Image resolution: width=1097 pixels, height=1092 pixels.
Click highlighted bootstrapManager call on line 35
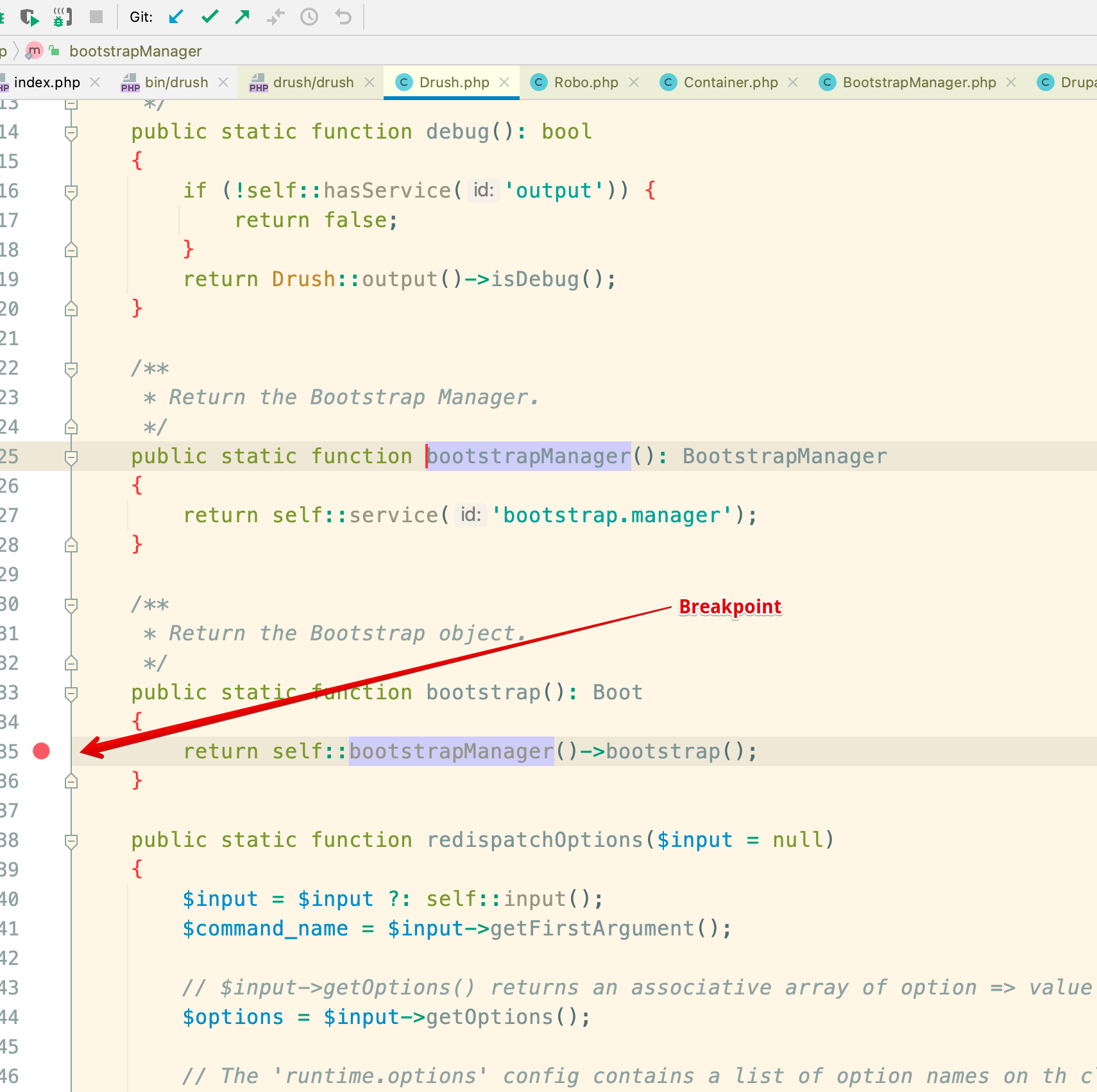451,751
